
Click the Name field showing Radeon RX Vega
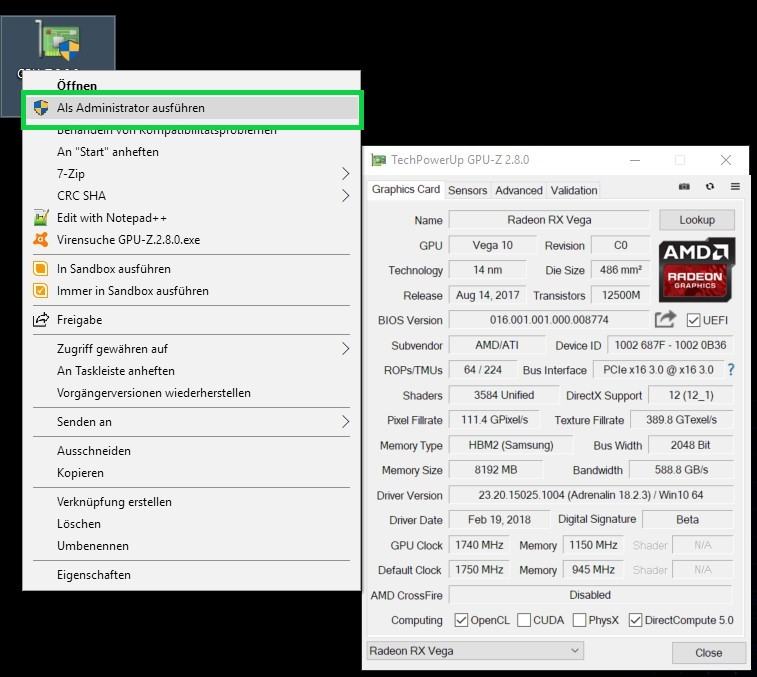tap(549, 220)
